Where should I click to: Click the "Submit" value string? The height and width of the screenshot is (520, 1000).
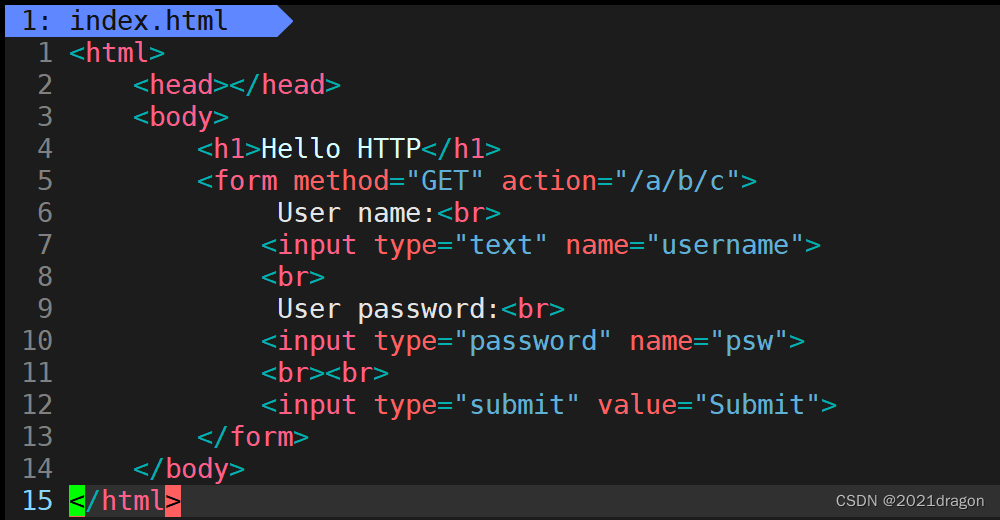tap(757, 405)
